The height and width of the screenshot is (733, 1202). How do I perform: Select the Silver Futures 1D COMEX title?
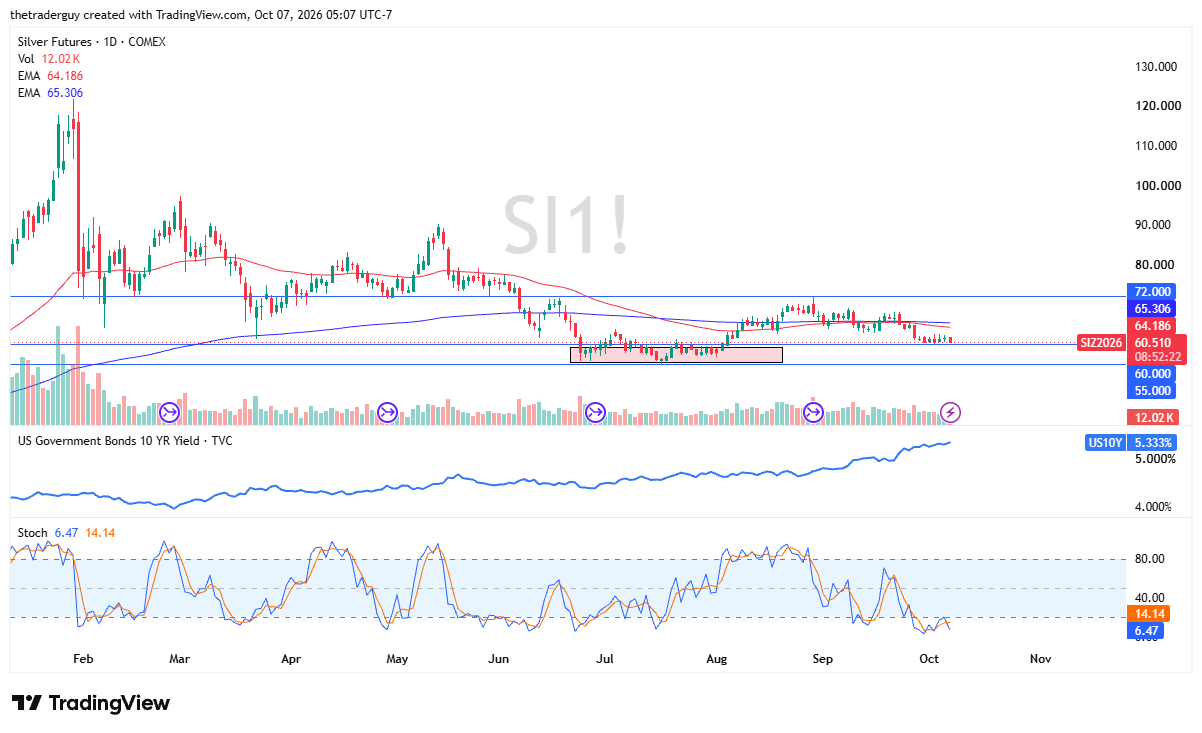(92, 42)
